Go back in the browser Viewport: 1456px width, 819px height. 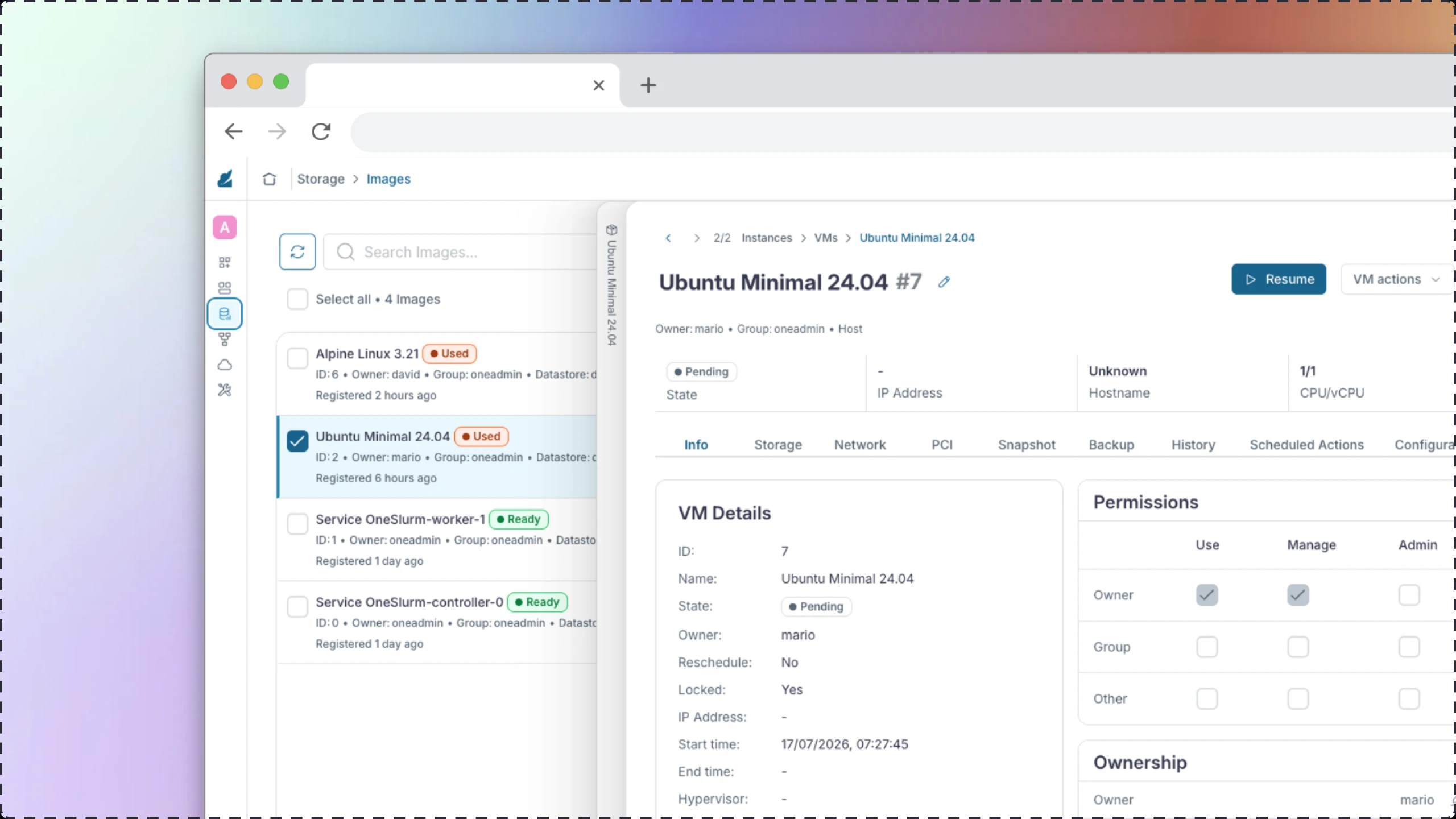pos(234,131)
